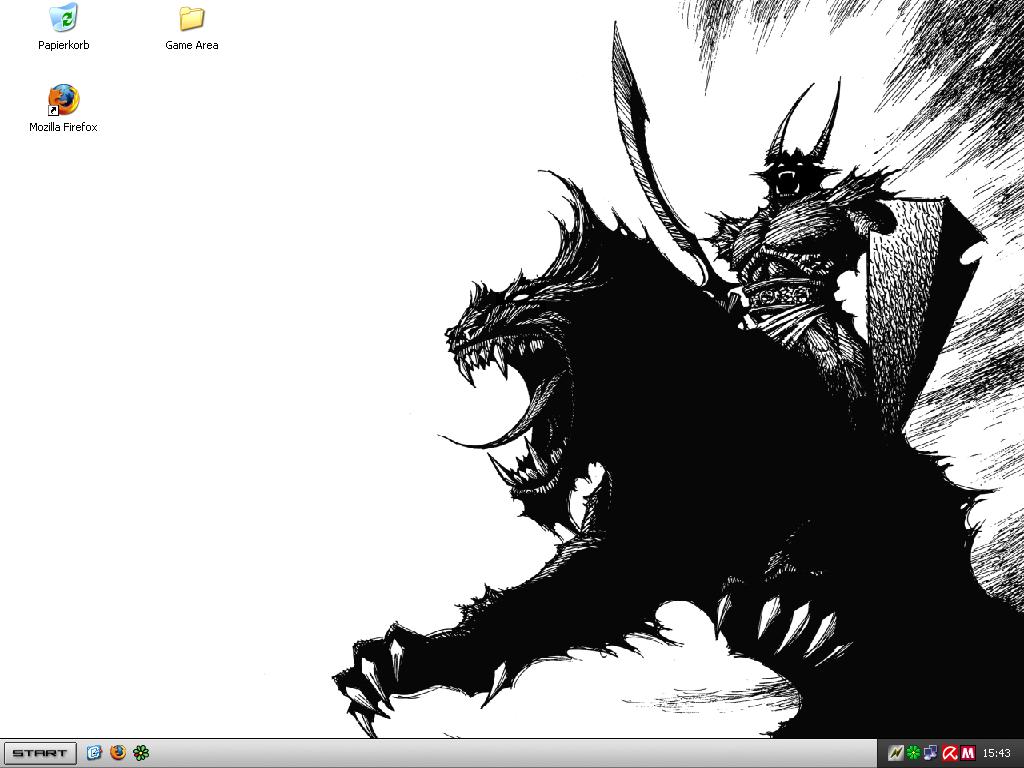Click the Papierkorb label text

coord(63,45)
